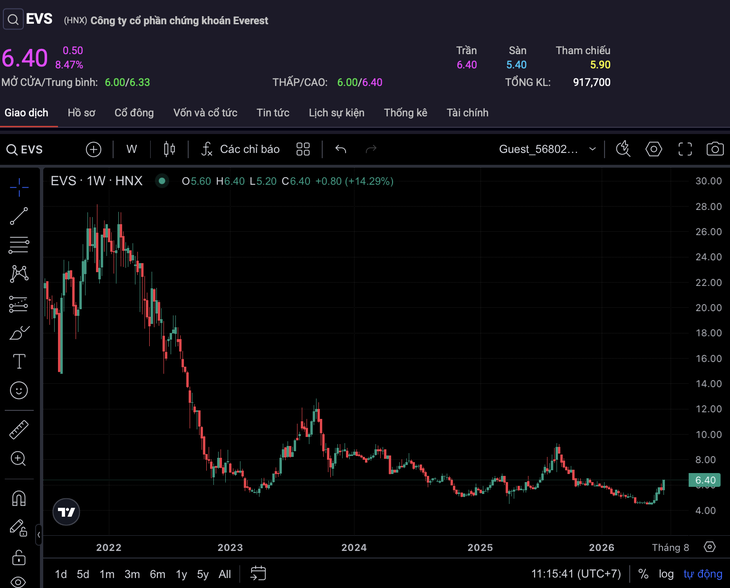
Task: Click the TradingView logo badge
Action: pos(66,512)
